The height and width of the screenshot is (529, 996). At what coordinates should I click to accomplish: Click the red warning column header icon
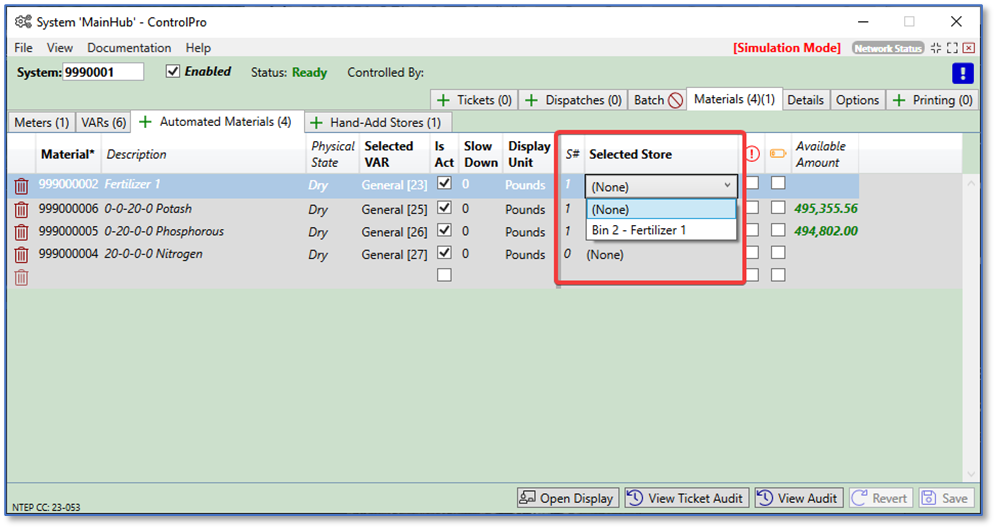point(752,154)
